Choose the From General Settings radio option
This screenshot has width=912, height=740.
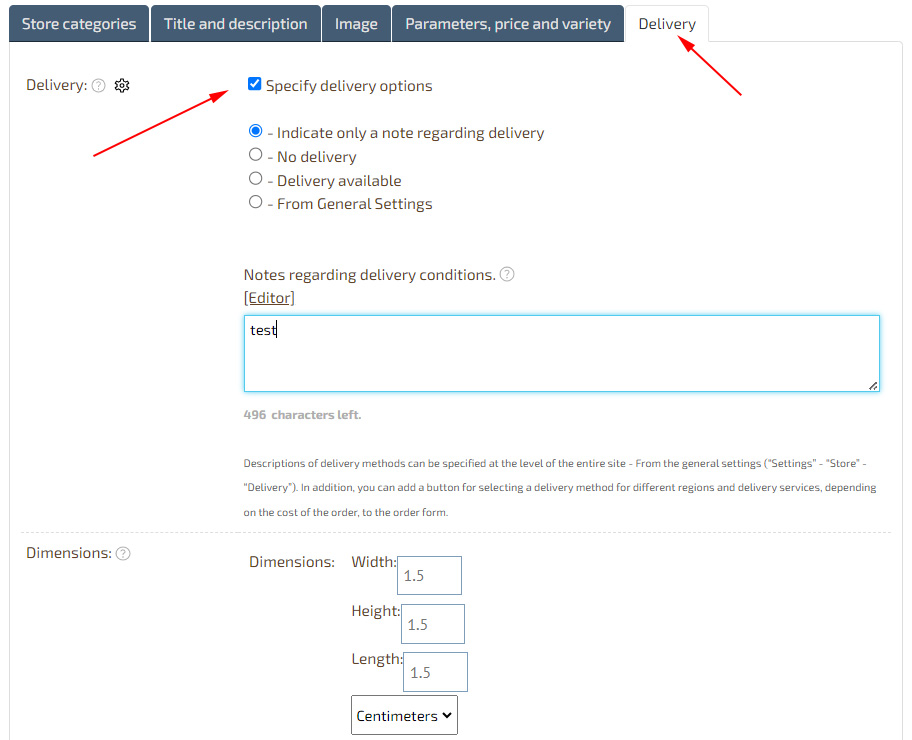[256, 203]
